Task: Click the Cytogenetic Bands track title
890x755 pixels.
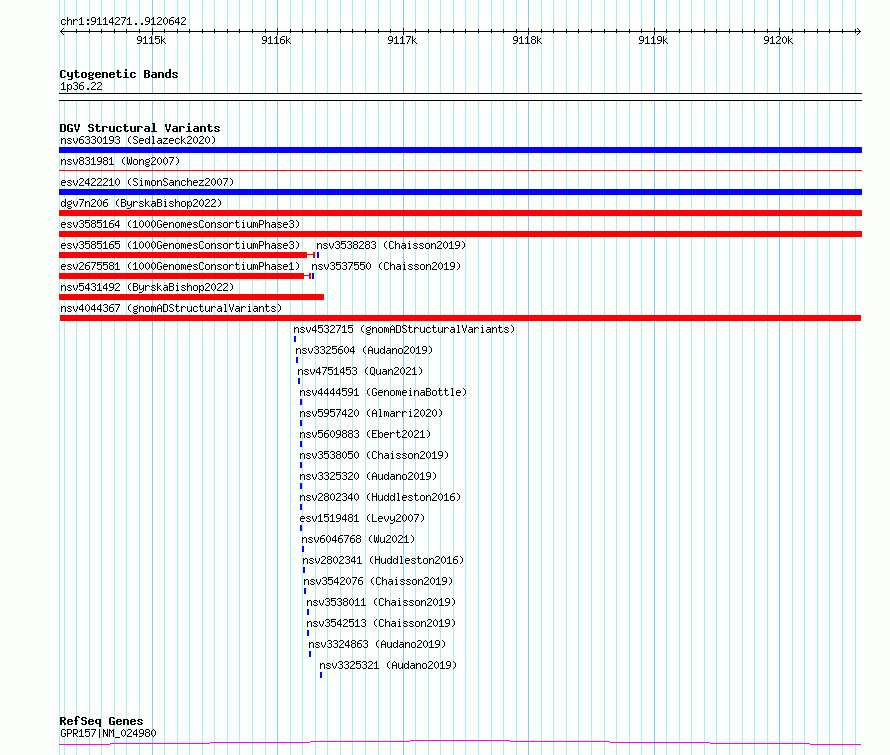Action: (x=119, y=74)
